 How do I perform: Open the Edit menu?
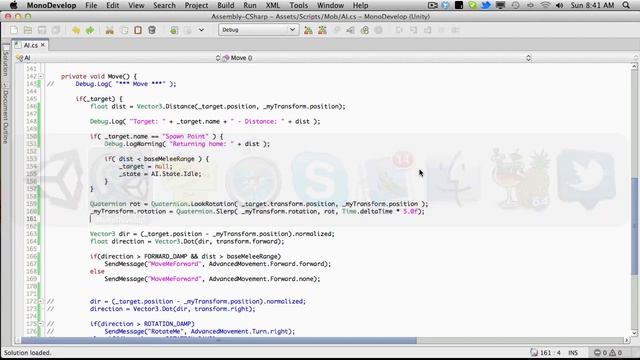tap(113, 5)
